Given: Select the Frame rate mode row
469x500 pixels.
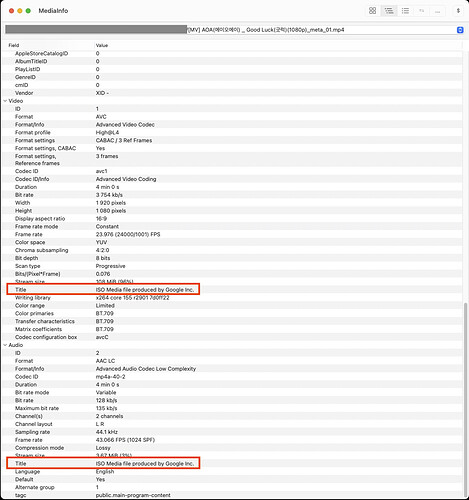Looking at the screenshot, I should (232, 226).
